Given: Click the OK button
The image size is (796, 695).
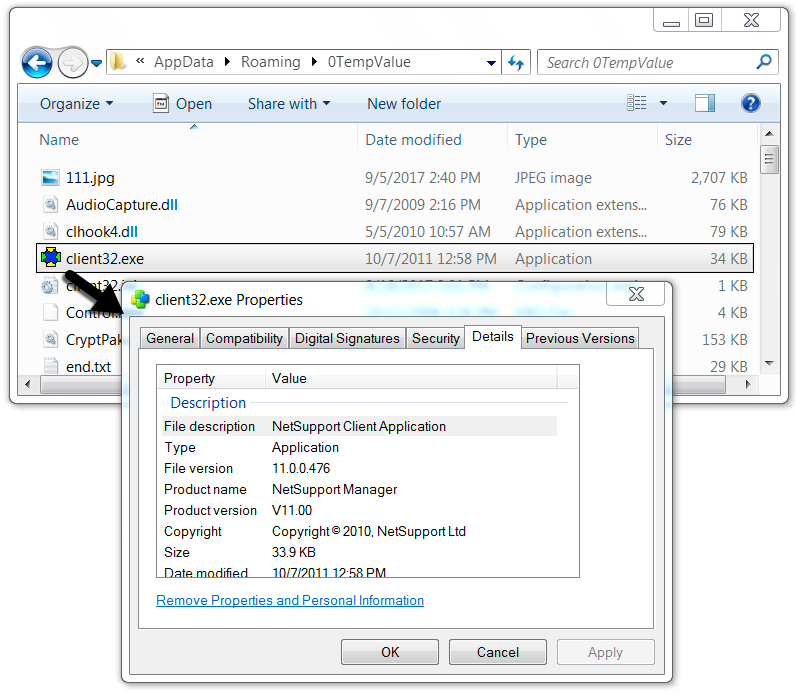Looking at the screenshot, I should click(390, 652).
